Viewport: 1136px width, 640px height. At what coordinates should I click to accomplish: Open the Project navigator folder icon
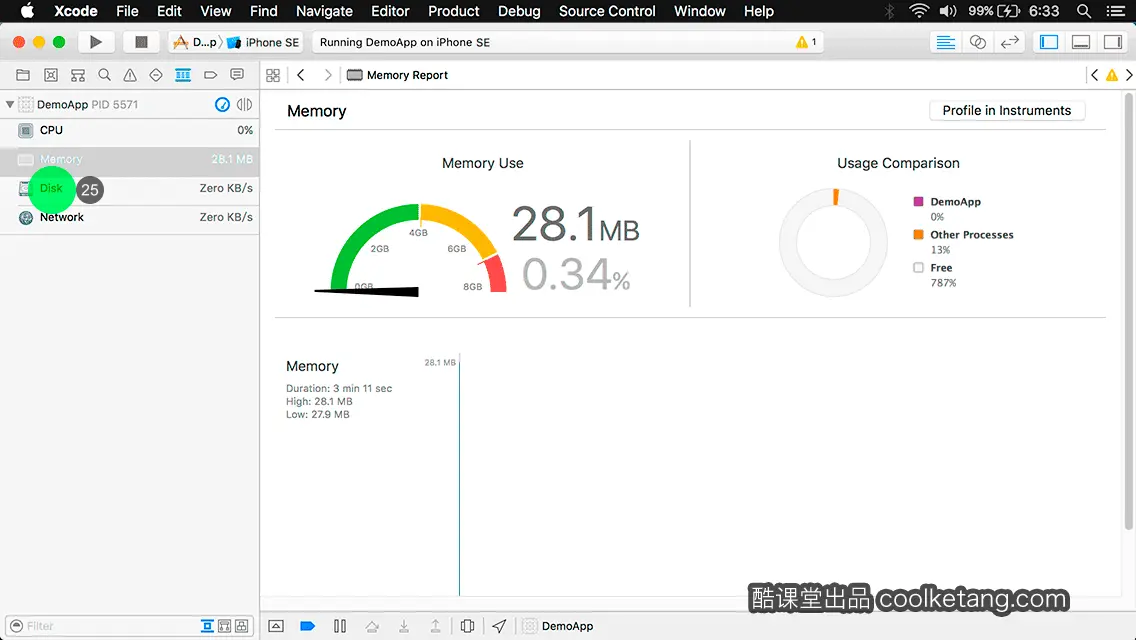[x=23, y=75]
